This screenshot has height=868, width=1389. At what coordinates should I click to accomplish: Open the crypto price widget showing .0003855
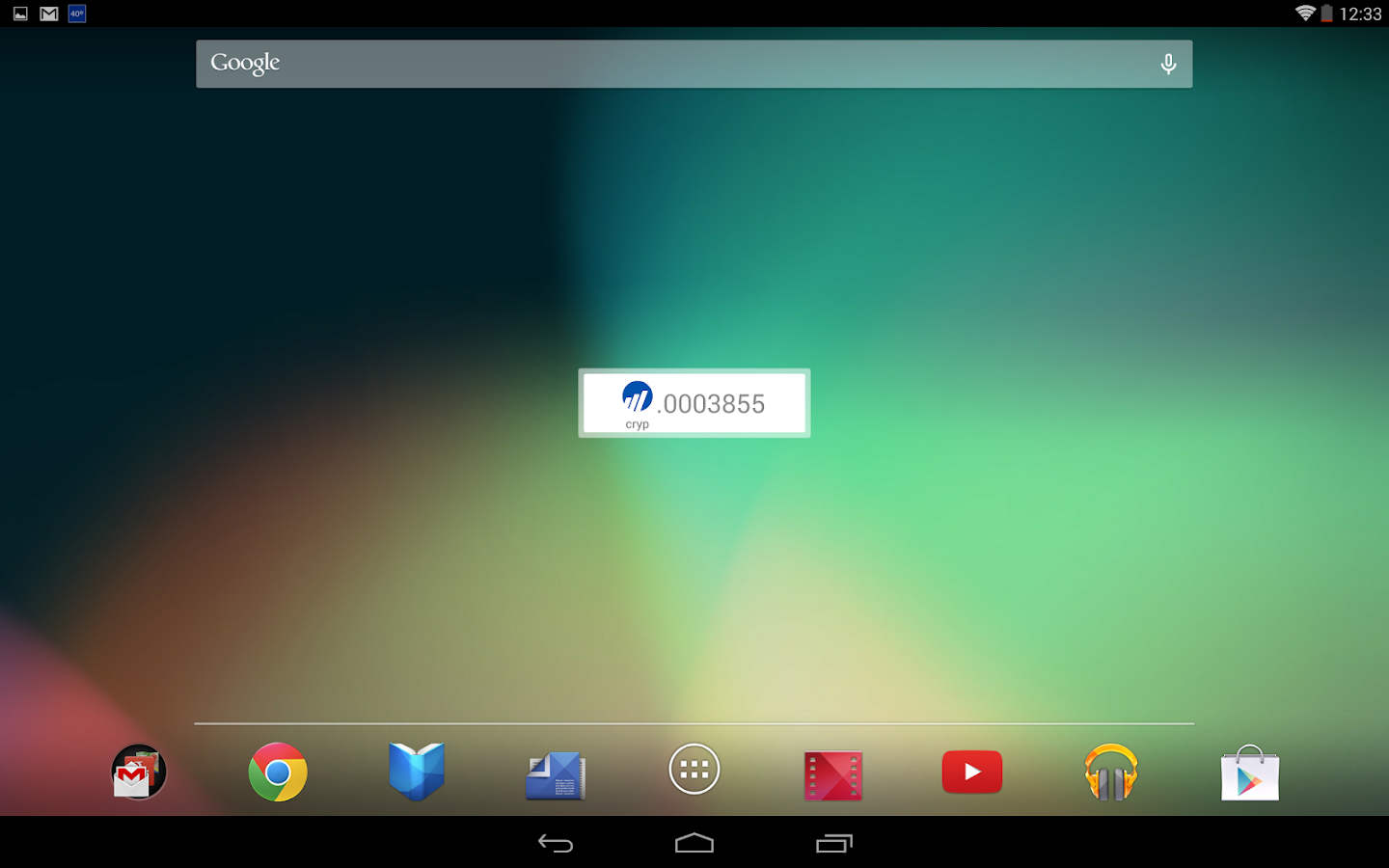[694, 403]
